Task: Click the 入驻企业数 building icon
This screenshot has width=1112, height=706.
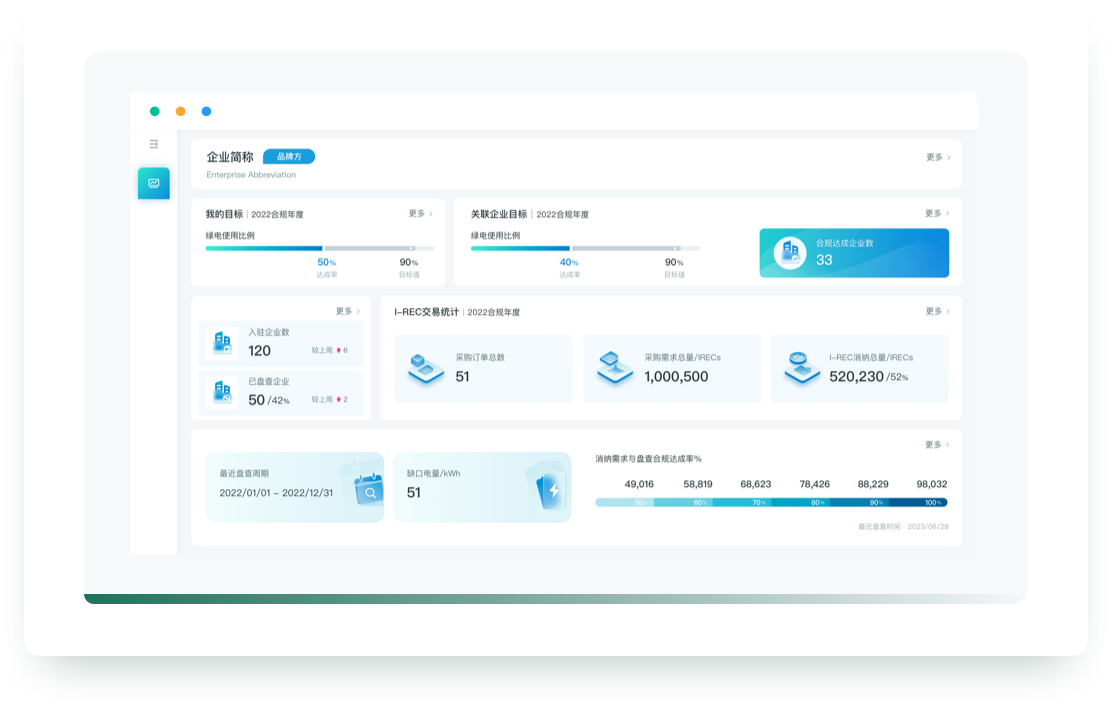Action: tap(221, 343)
